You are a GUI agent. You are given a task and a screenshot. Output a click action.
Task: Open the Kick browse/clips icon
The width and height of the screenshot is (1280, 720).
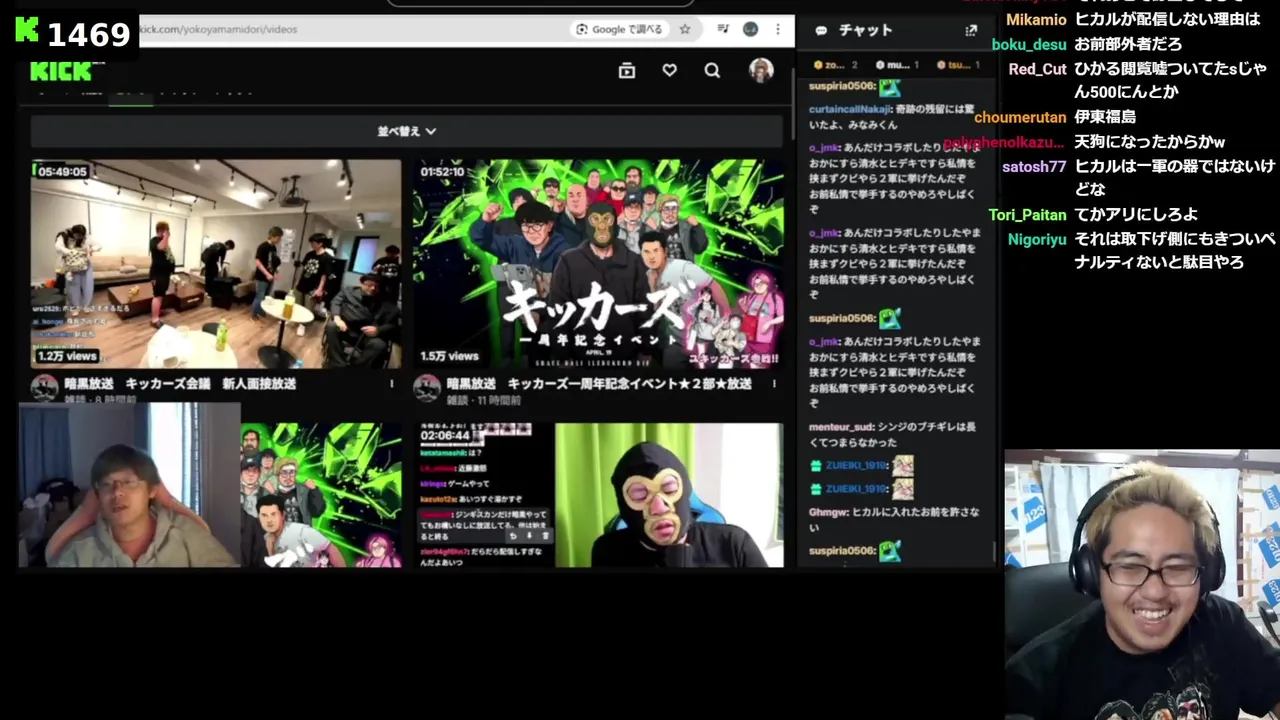[627, 70]
